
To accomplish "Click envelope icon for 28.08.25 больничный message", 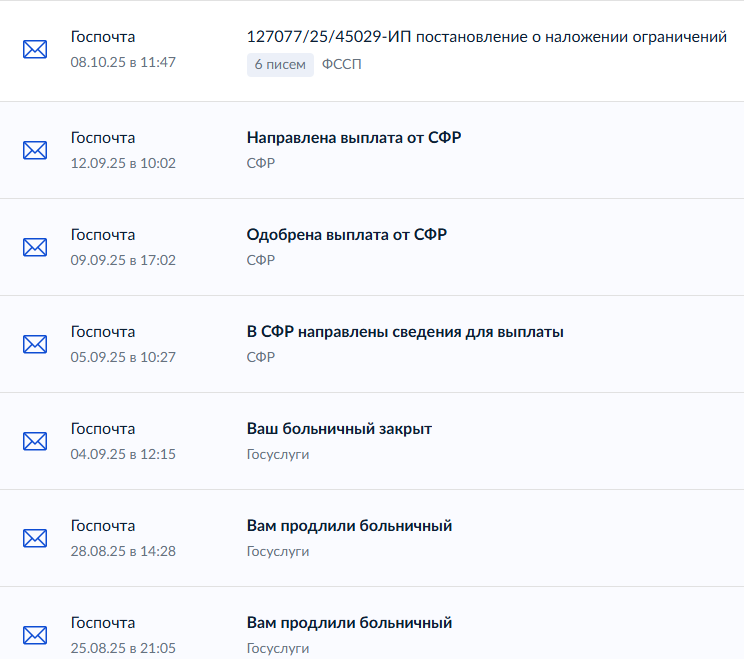I will point(35,538).
